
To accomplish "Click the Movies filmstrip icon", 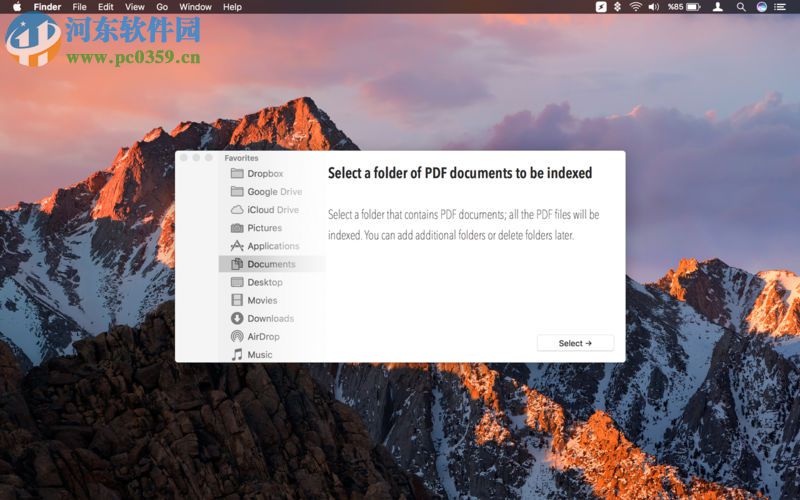I will coord(237,300).
